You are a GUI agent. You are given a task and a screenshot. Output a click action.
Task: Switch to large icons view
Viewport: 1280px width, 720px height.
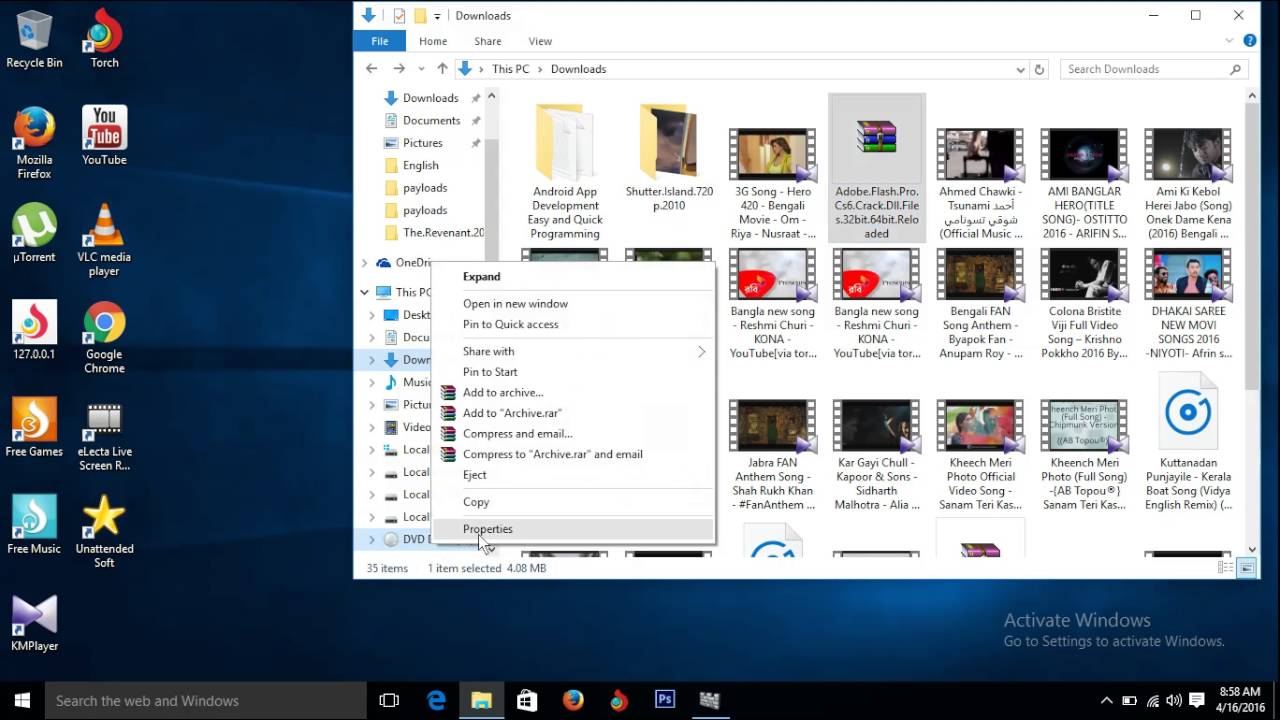click(x=1246, y=568)
